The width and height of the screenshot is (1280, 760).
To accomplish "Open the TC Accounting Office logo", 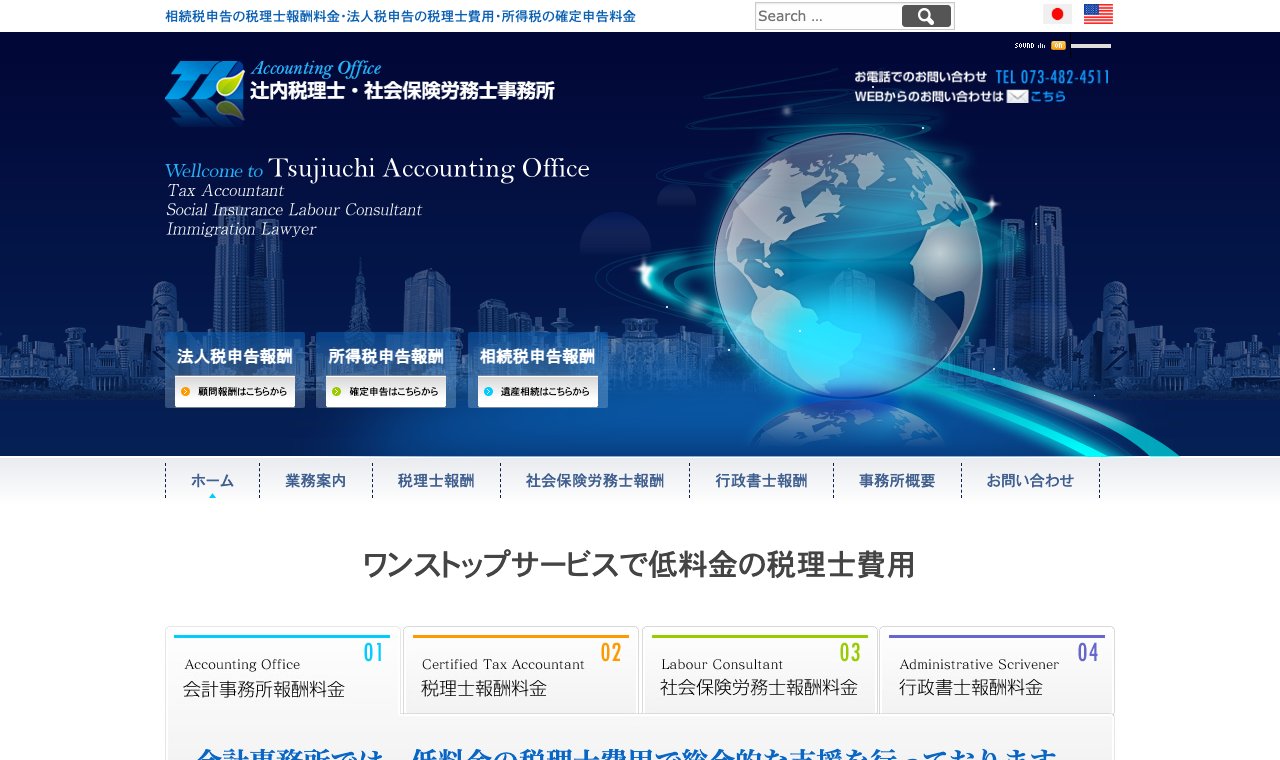I will tap(204, 93).
